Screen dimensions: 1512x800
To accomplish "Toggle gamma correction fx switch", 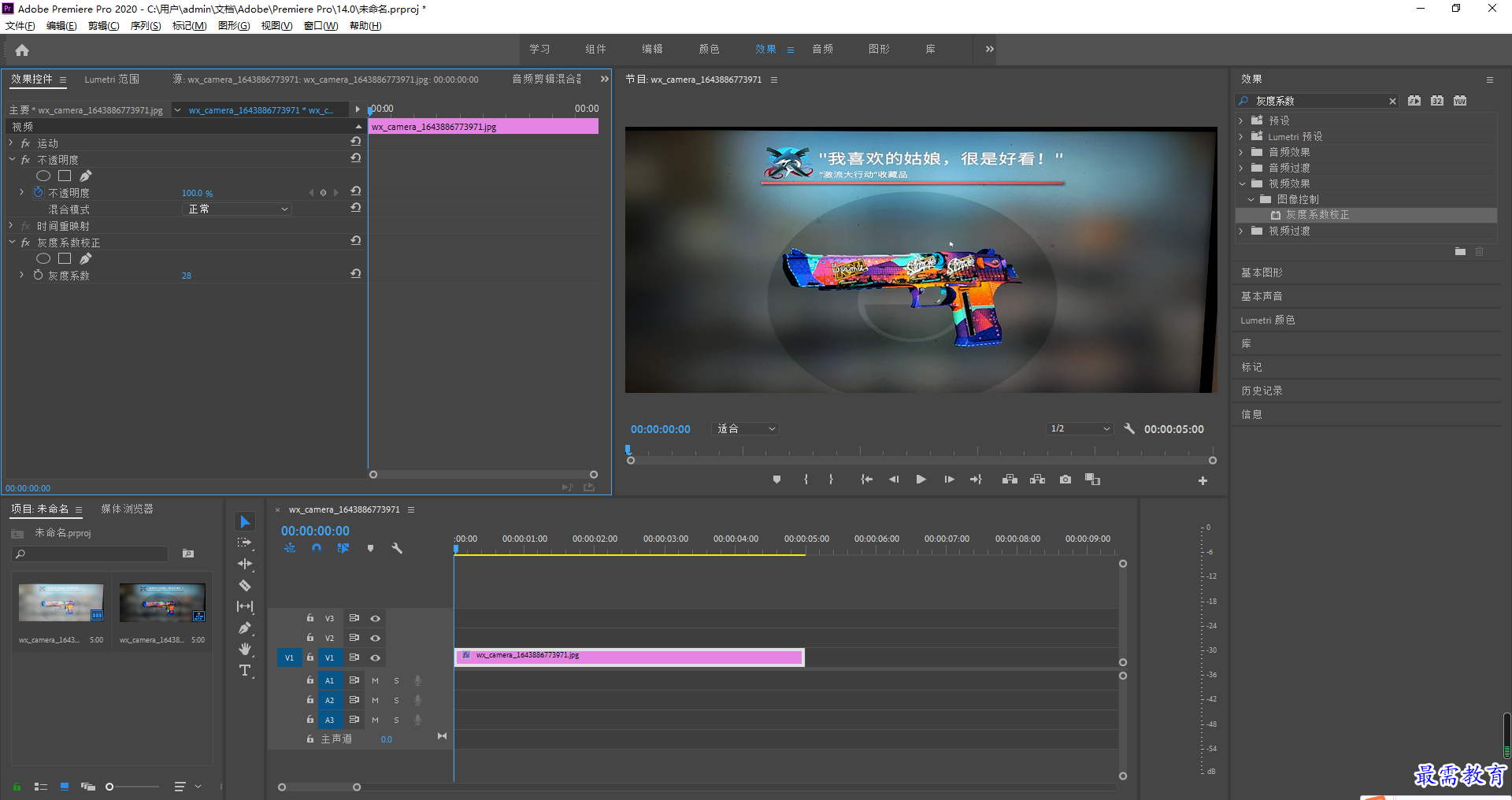I will coord(25,243).
